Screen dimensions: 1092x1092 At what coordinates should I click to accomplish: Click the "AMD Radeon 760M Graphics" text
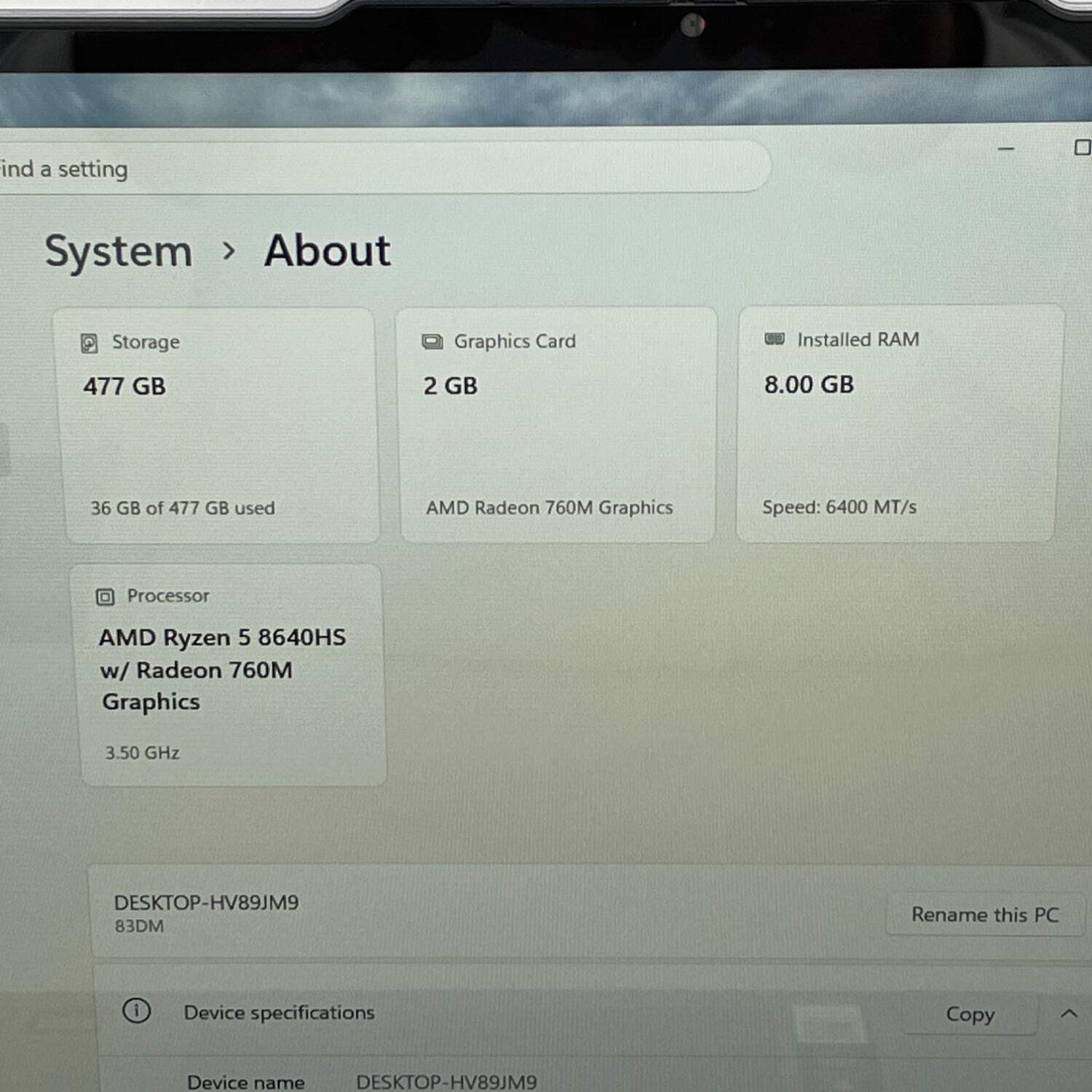550,507
